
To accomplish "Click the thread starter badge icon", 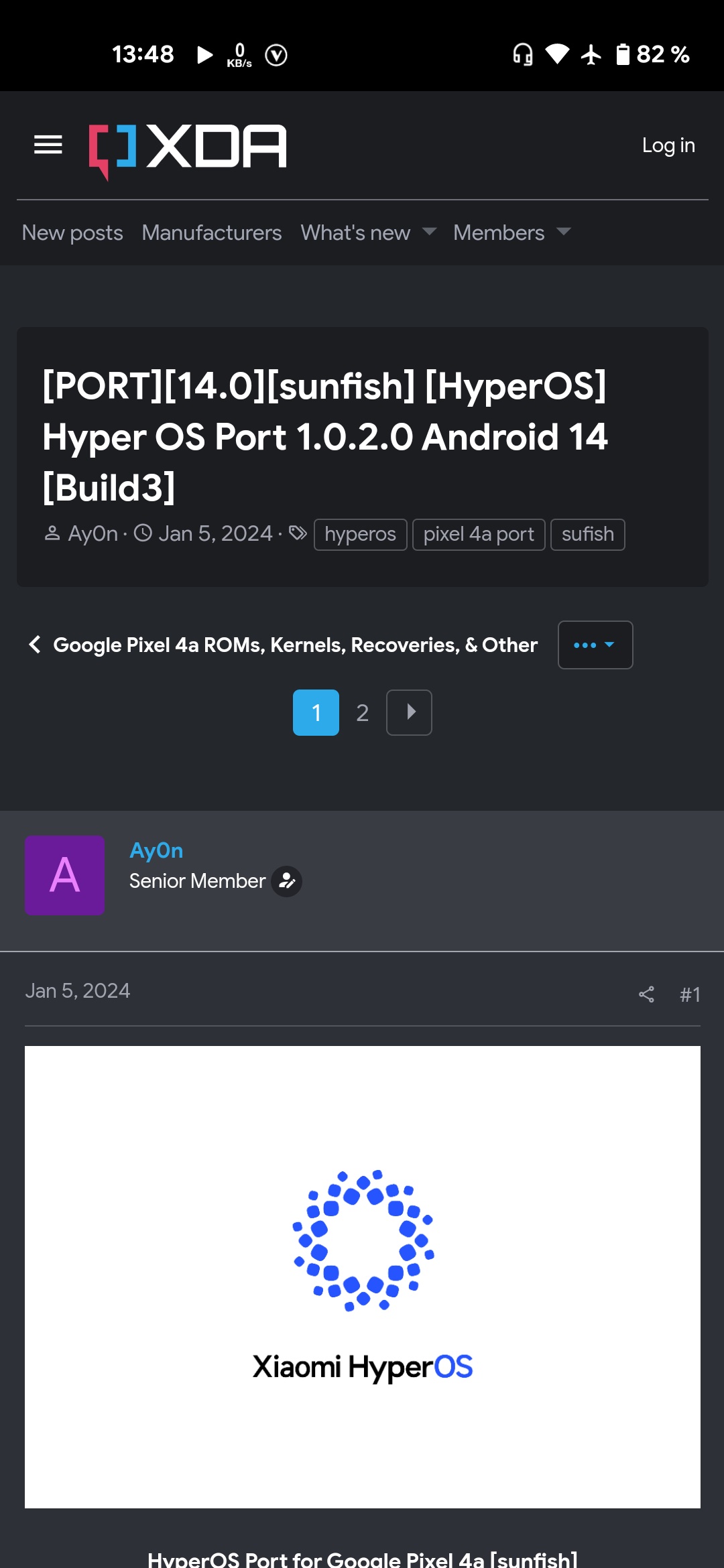I will [287, 881].
